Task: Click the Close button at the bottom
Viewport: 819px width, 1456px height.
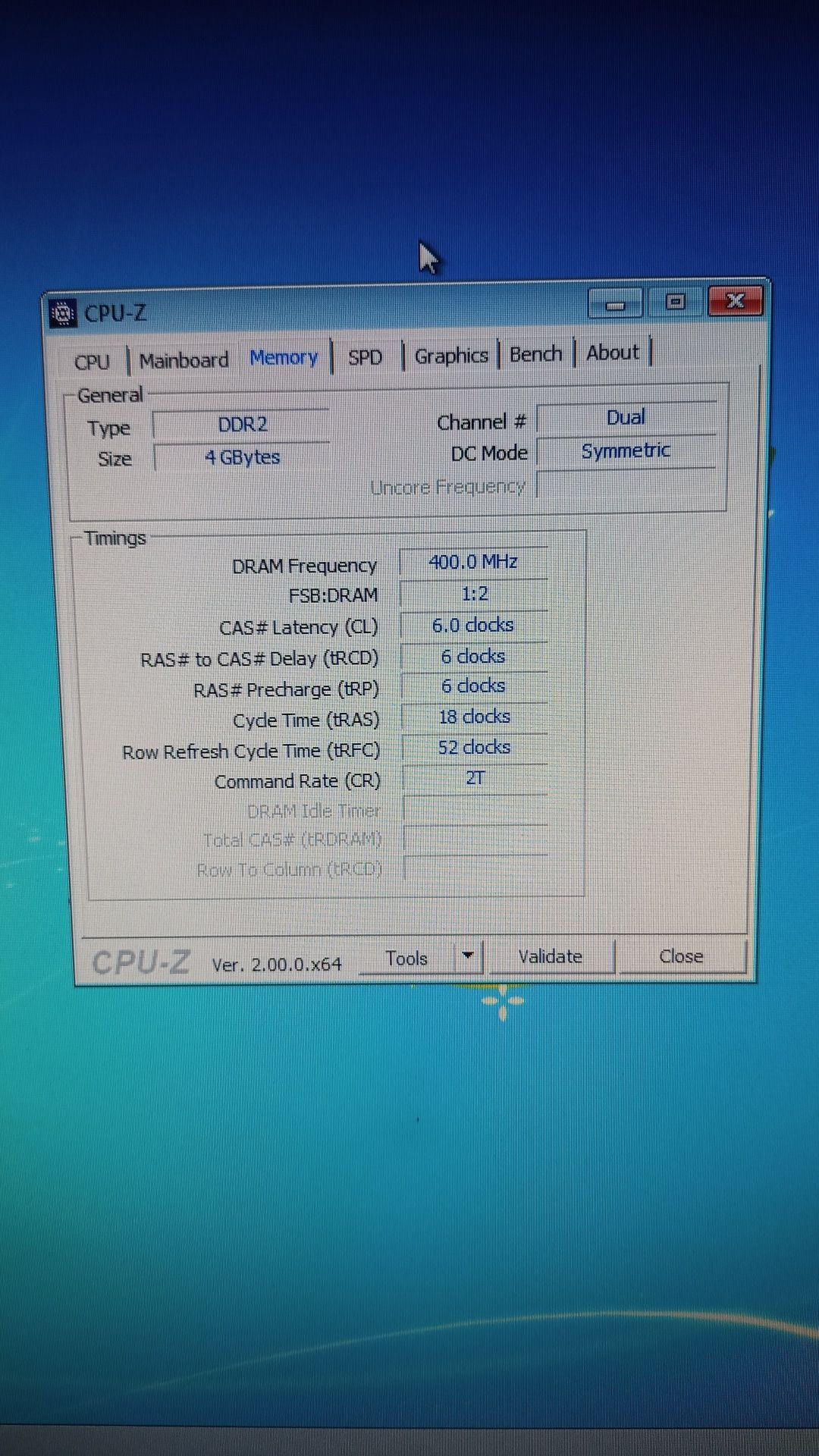Action: click(x=681, y=956)
